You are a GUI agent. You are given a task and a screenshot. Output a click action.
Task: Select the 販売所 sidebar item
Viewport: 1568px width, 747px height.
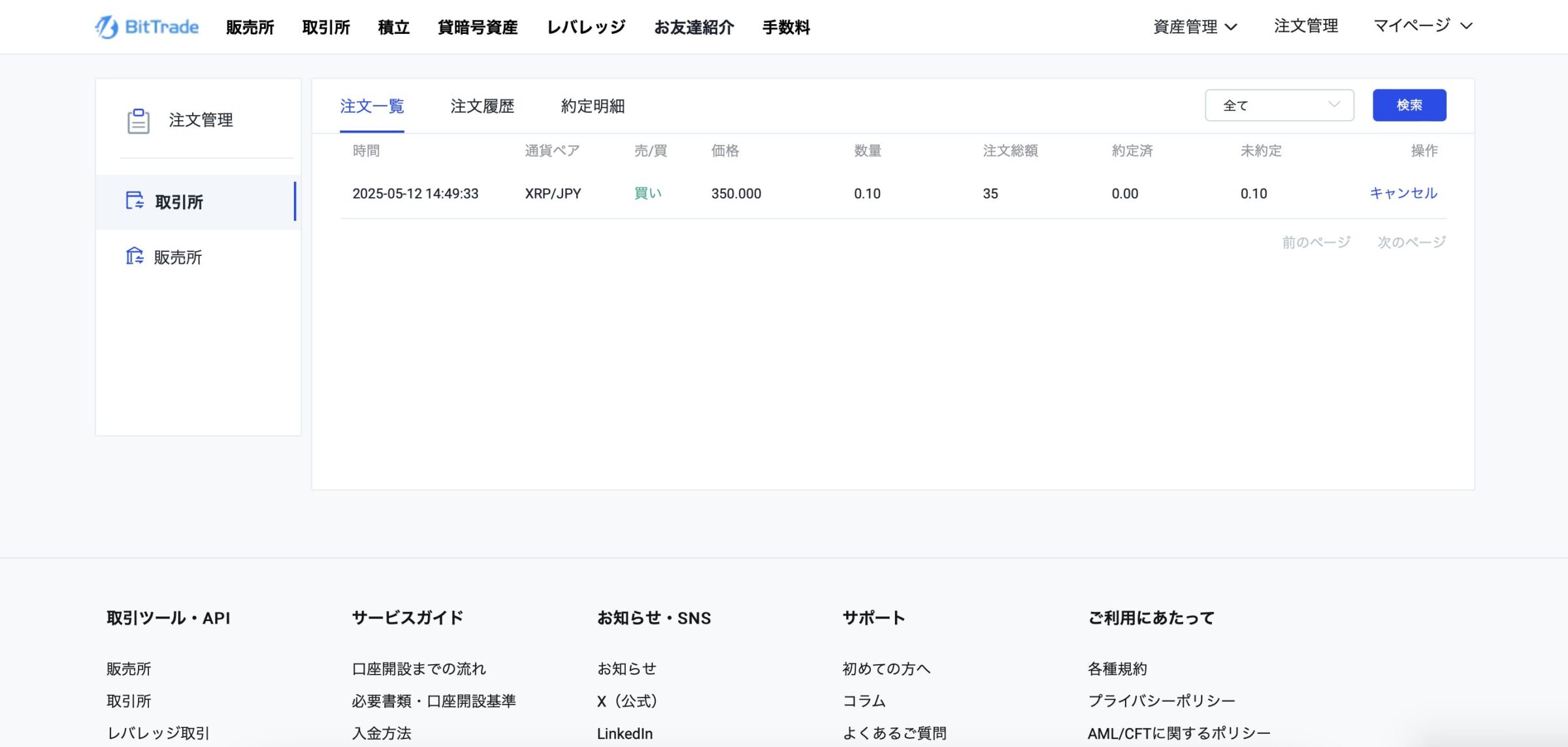pos(197,257)
